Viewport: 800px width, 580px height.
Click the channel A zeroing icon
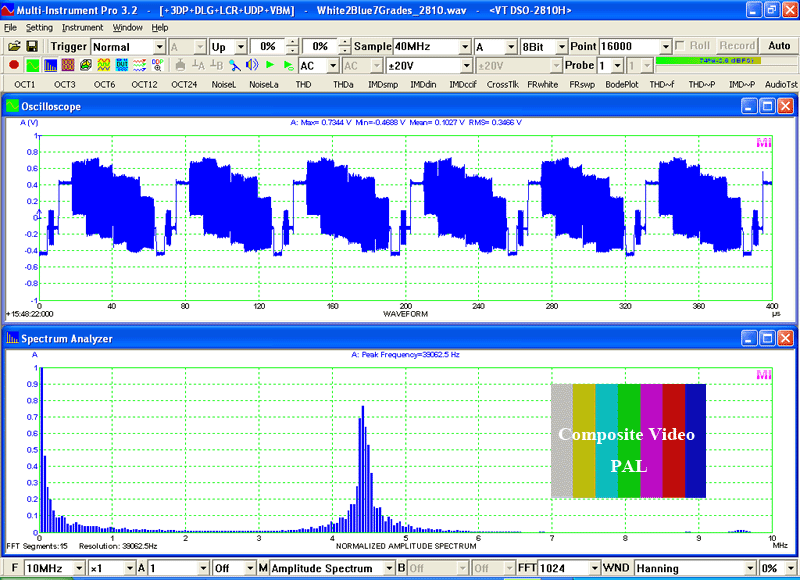pyautogui.click(x=198, y=65)
